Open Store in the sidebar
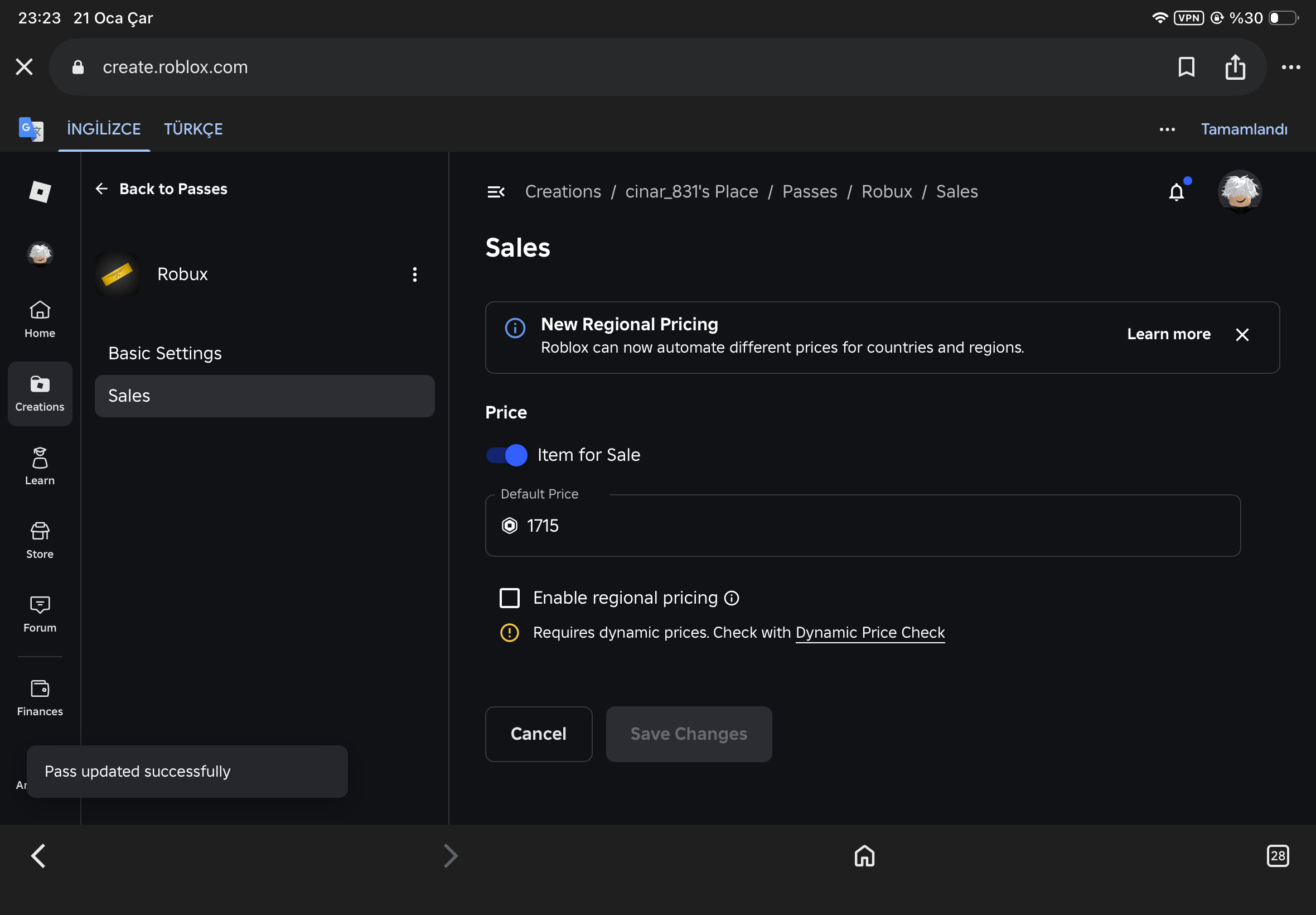1316x915 pixels. (40, 541)
